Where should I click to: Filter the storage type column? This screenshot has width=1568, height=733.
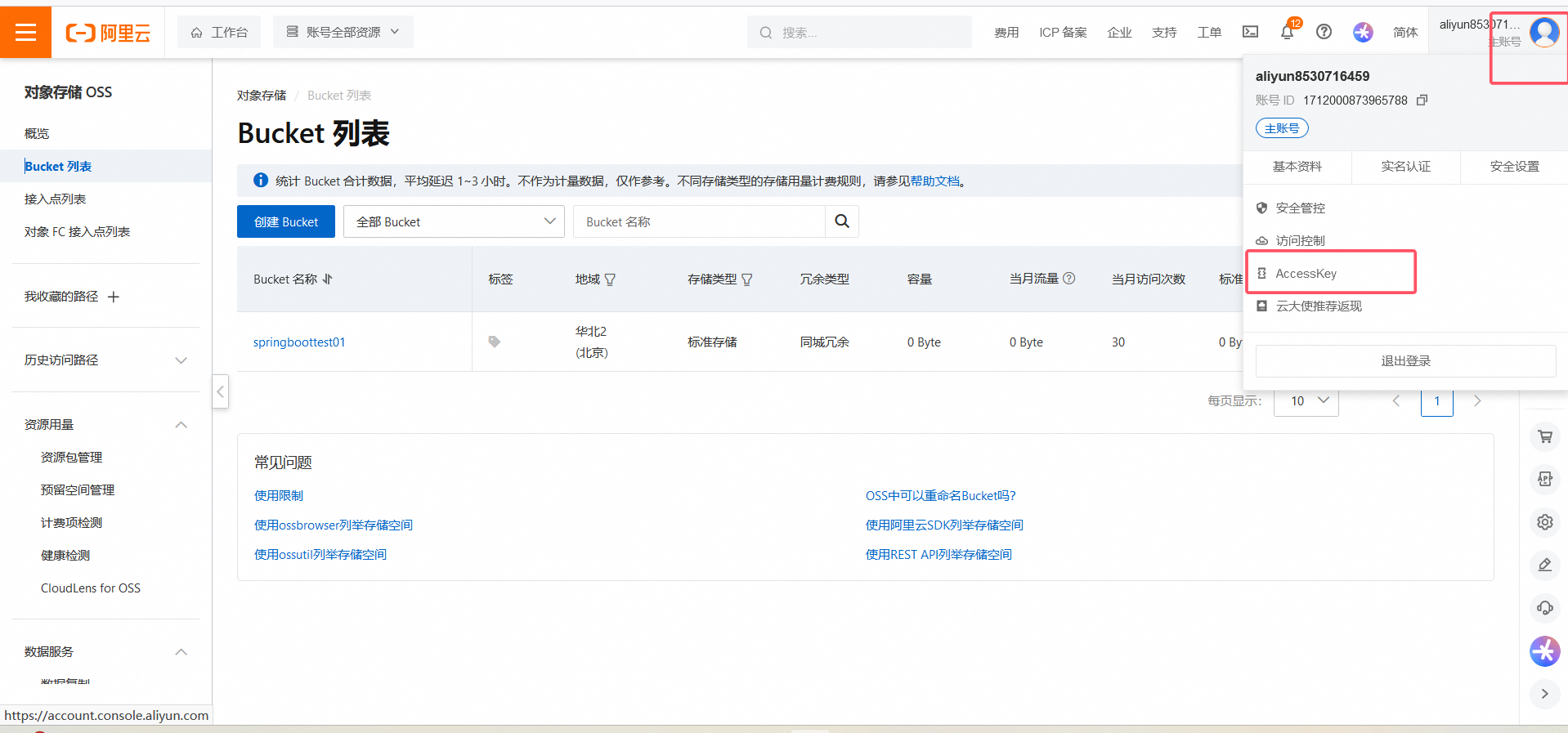(x=746, y=279)
